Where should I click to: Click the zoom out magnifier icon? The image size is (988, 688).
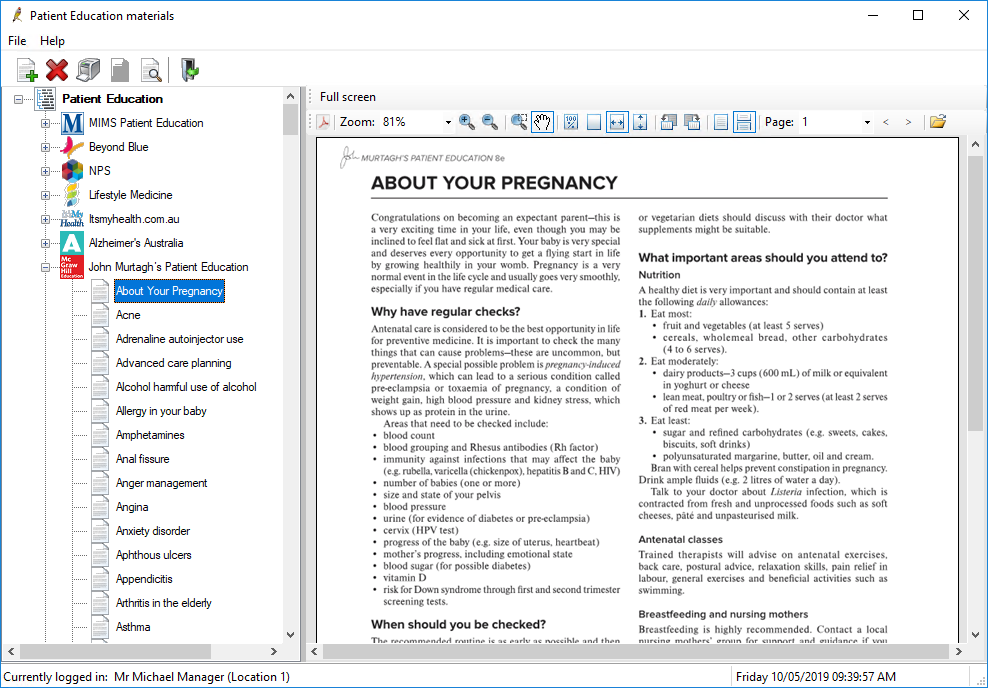[x=490, y=122]
